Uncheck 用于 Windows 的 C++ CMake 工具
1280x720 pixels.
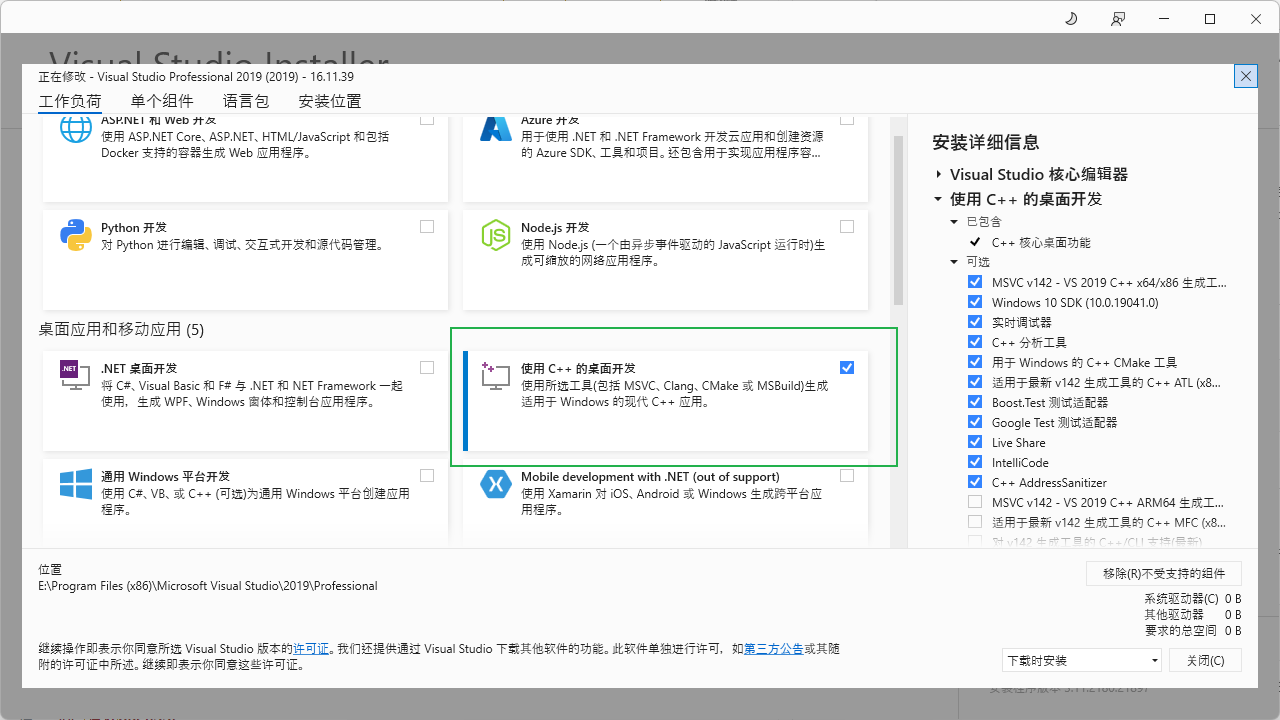[975, 362]
